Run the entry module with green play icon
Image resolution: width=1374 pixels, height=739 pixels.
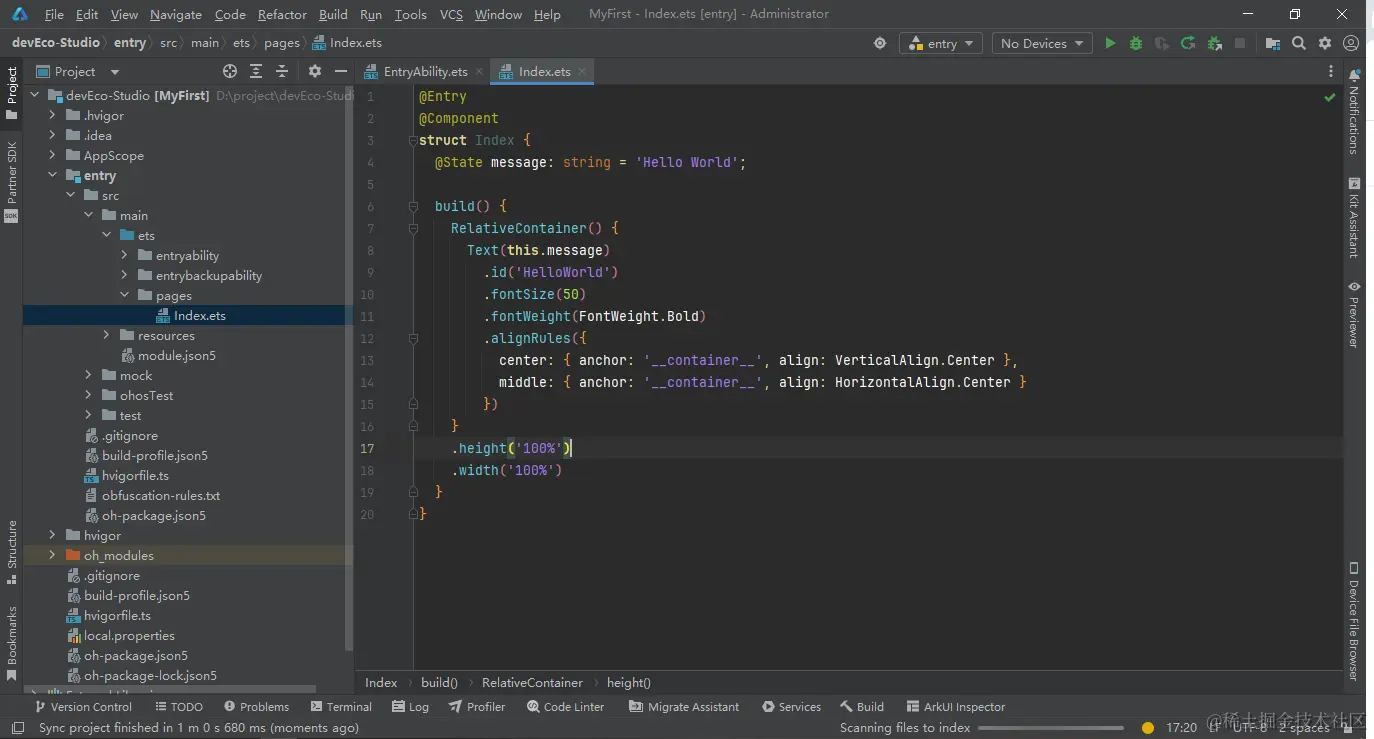pyautogui.click(x=1110, y=43)
